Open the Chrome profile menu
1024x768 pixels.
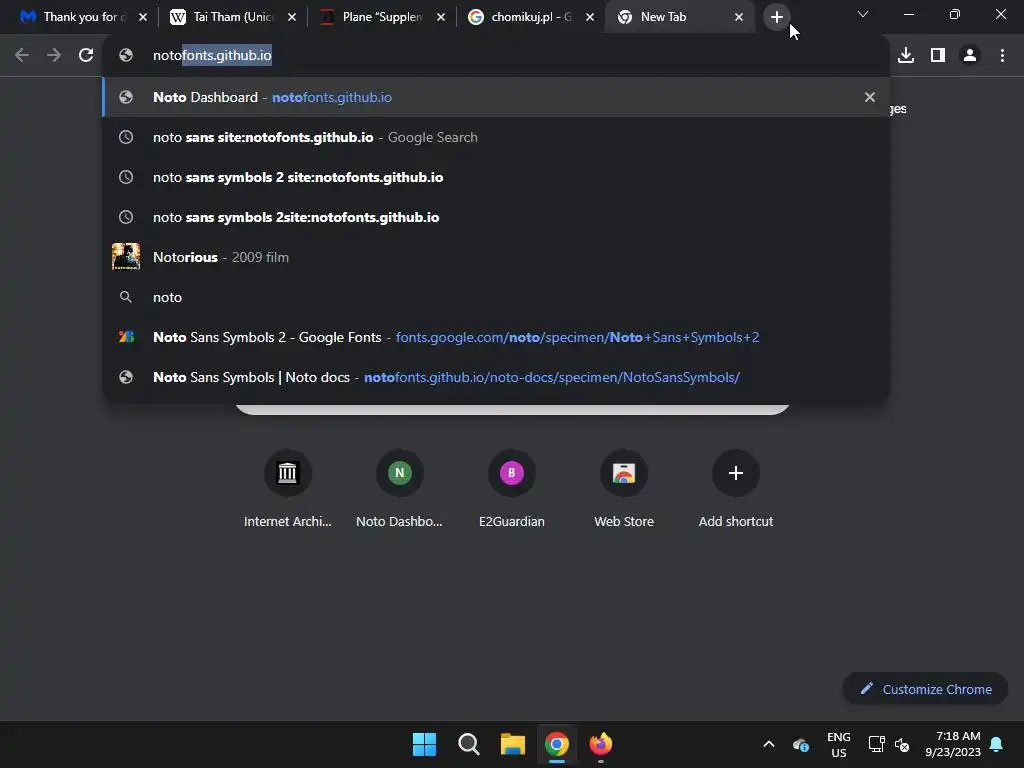tap(970, 56)
